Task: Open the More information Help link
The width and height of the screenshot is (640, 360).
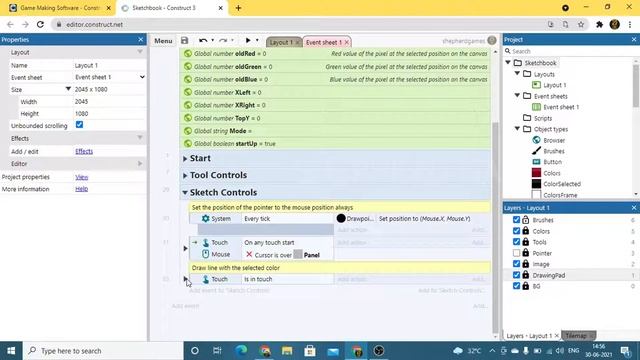Action: tap(82, 189)
